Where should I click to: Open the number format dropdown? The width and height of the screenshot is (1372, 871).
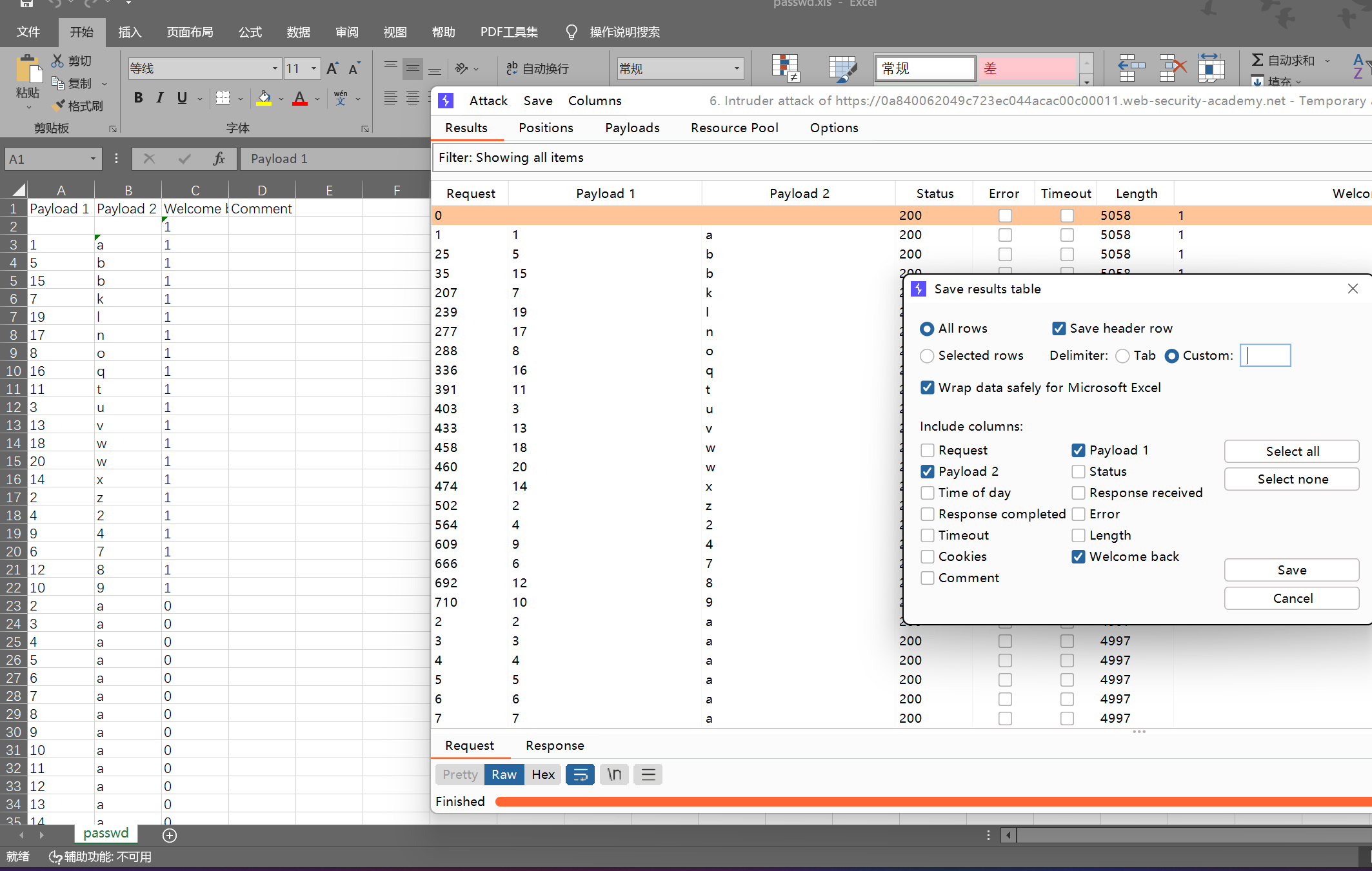[737, 68]
